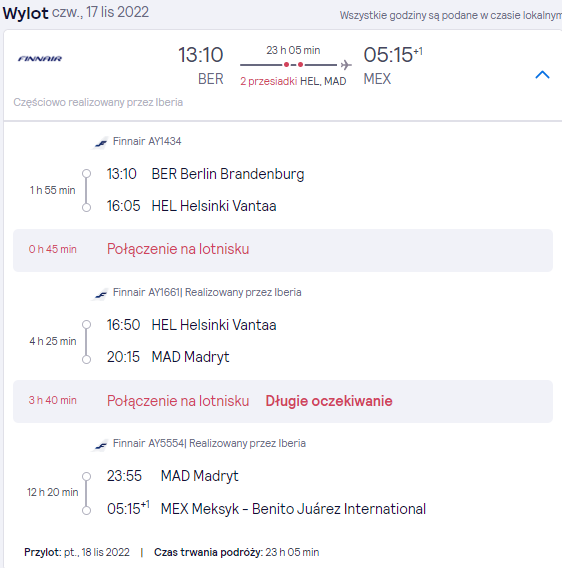
Task: Click the 'Realizowany przez Iberia' label on AY1661
Action: (x=243, y=292)
